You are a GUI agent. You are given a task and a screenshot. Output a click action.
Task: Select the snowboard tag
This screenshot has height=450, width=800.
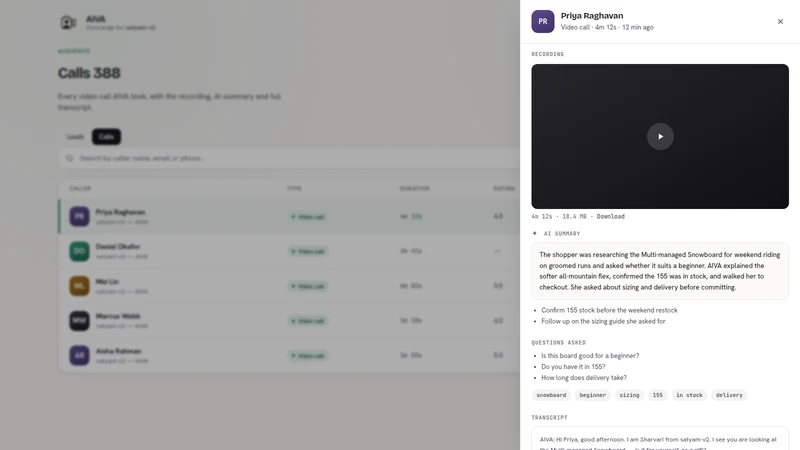tap(551, 395)
